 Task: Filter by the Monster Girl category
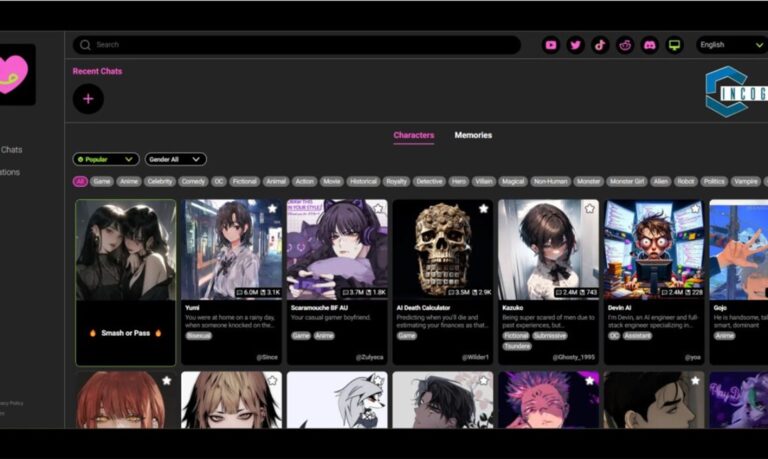coord(627,181)
